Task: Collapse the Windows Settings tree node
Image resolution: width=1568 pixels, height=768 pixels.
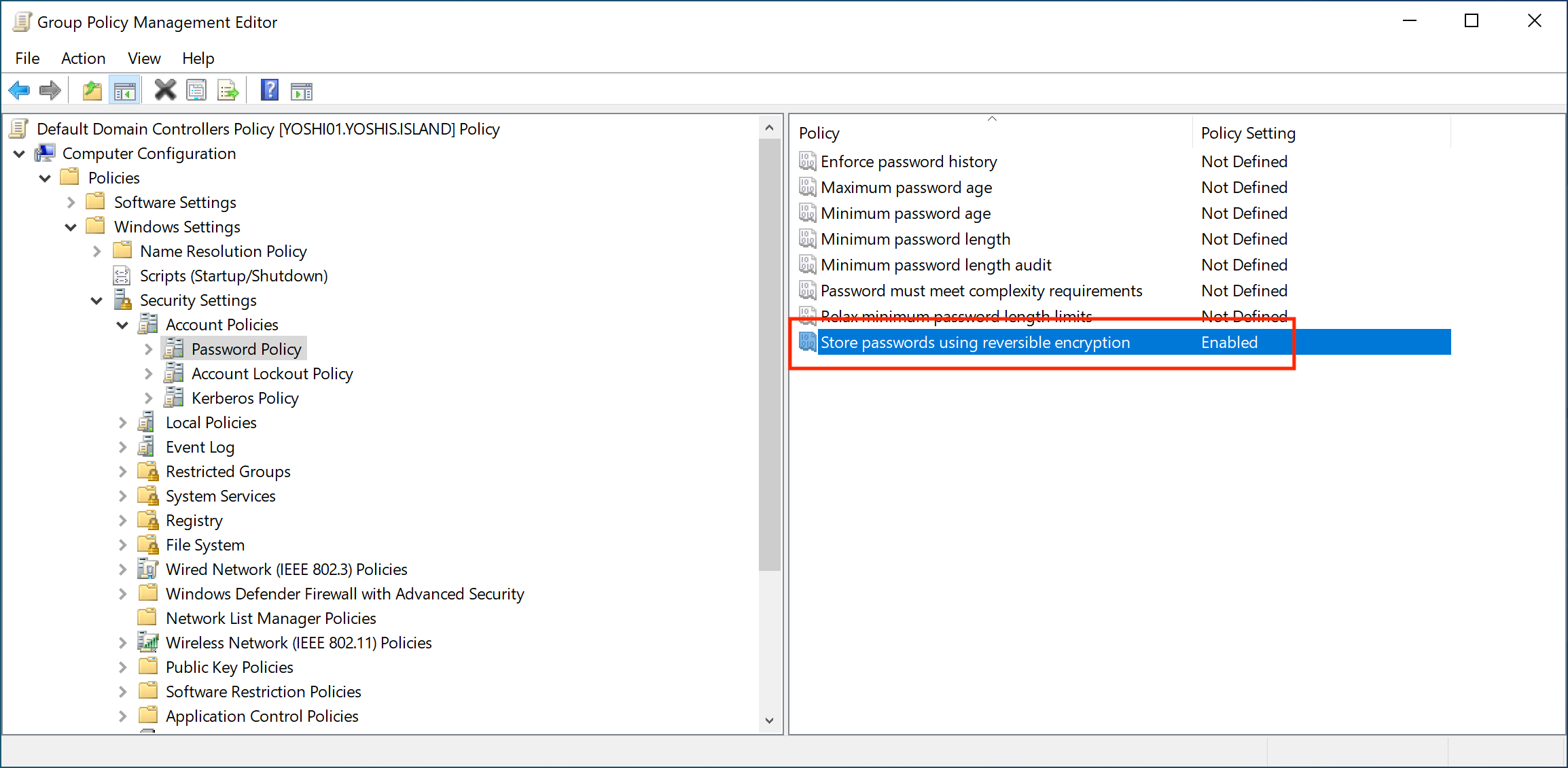Action: pyautogui.click(x=71, y=227)
